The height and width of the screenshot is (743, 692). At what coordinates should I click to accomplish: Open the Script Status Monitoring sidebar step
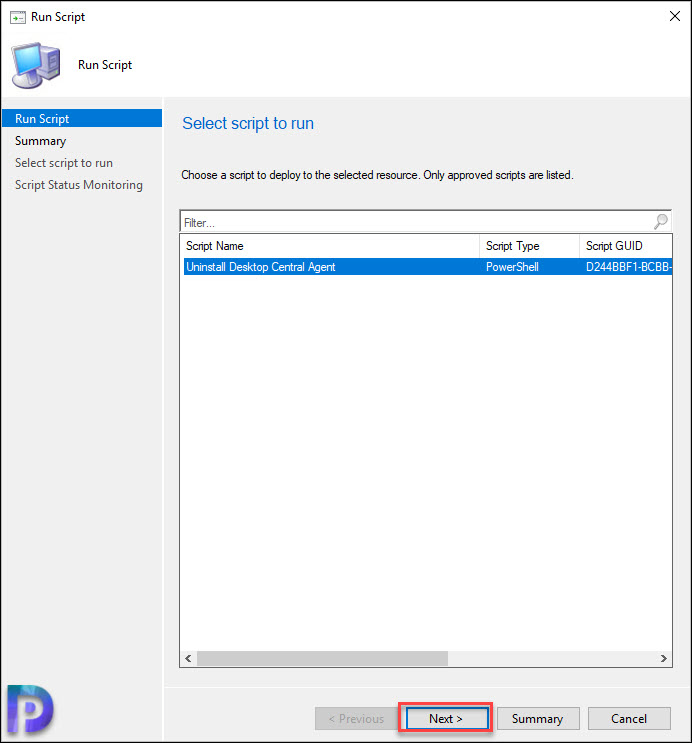coord(79,185)
